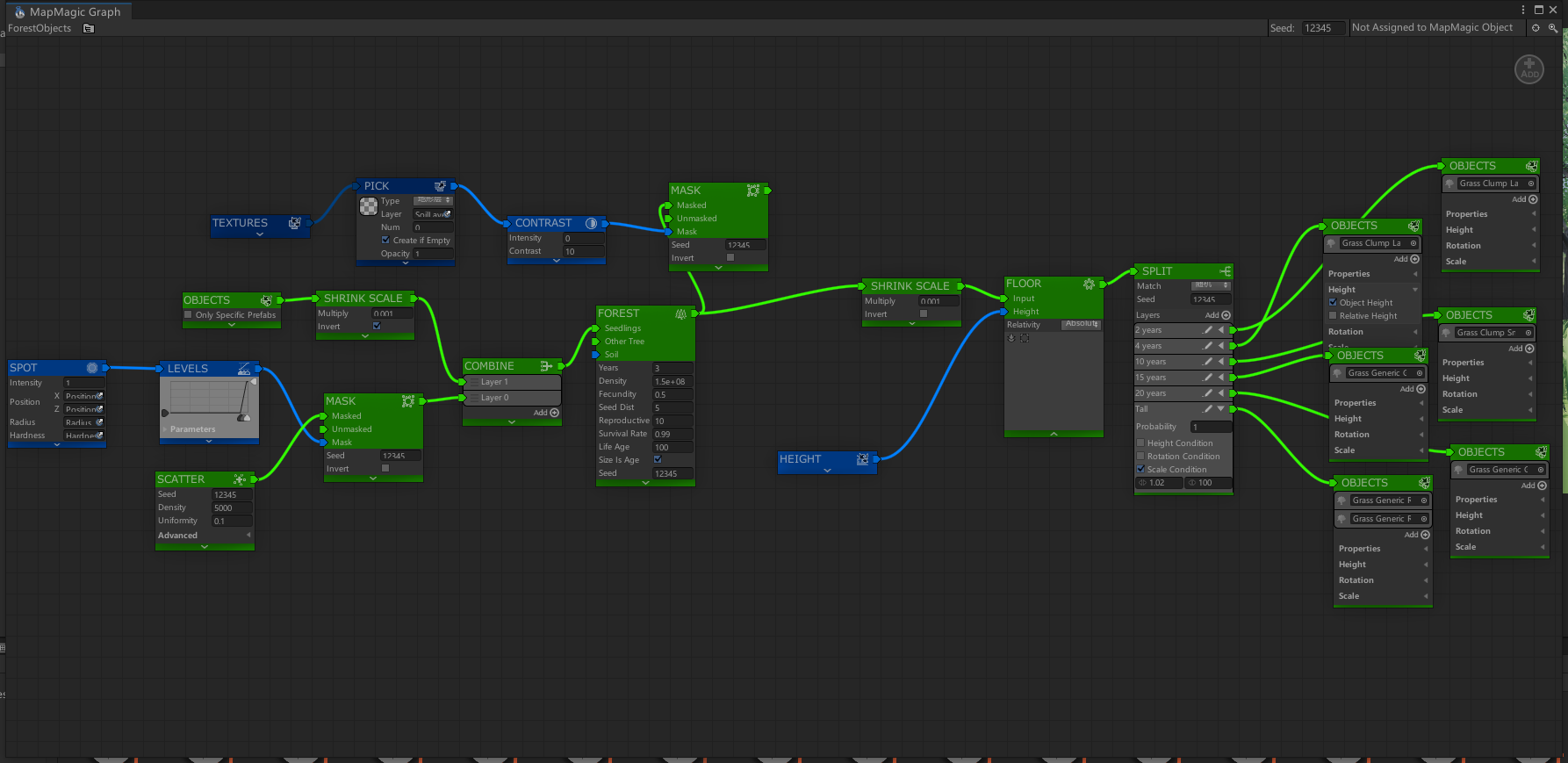Viewport: 1568px width, 763px height.
Task: Select the MapMagic Graph tab
Action: (x=68, y=11)
